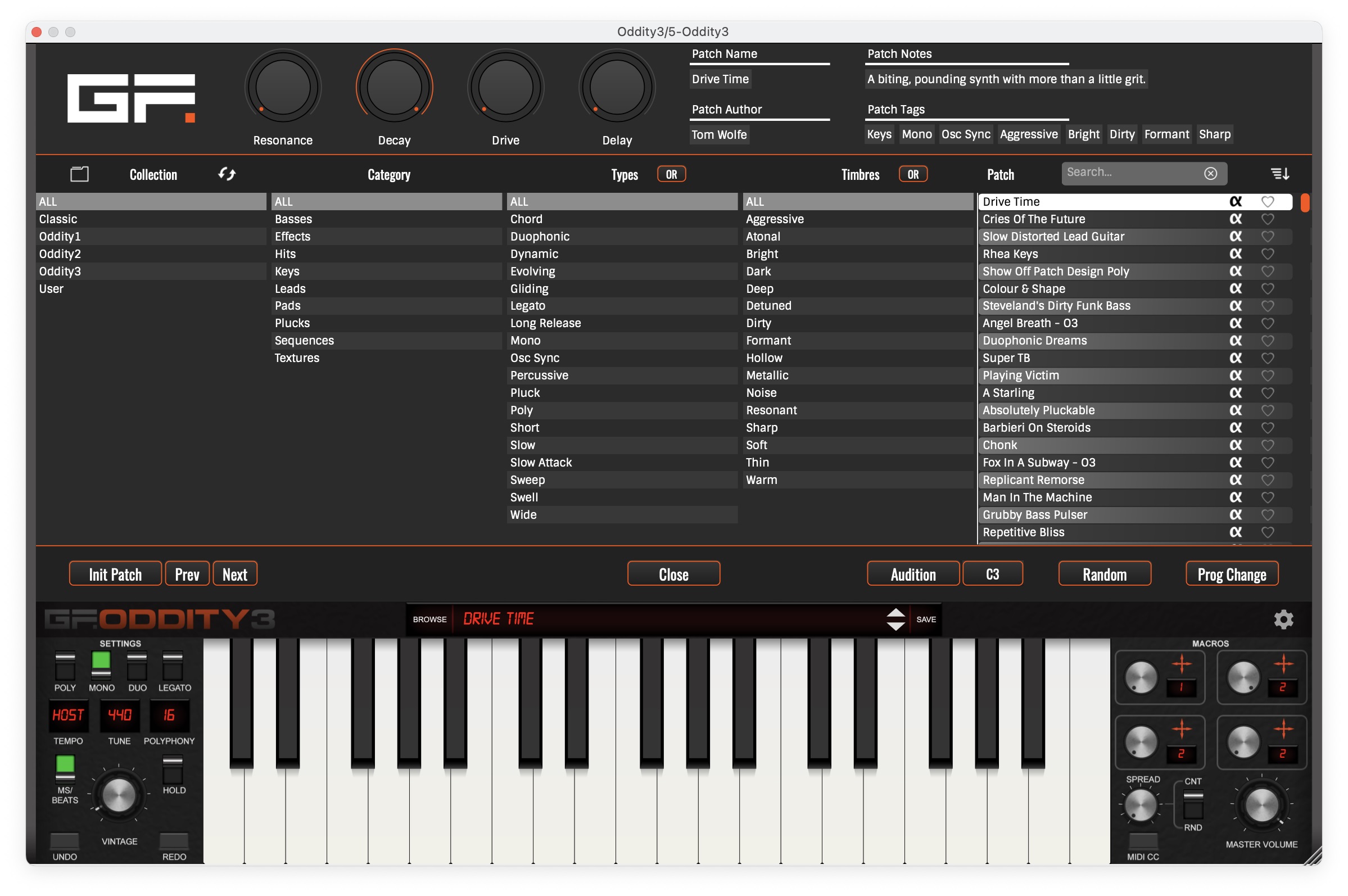1348x896 pixels.
Task: Click Macro 1 crosshair assign icon
Action: (1181, 664)
